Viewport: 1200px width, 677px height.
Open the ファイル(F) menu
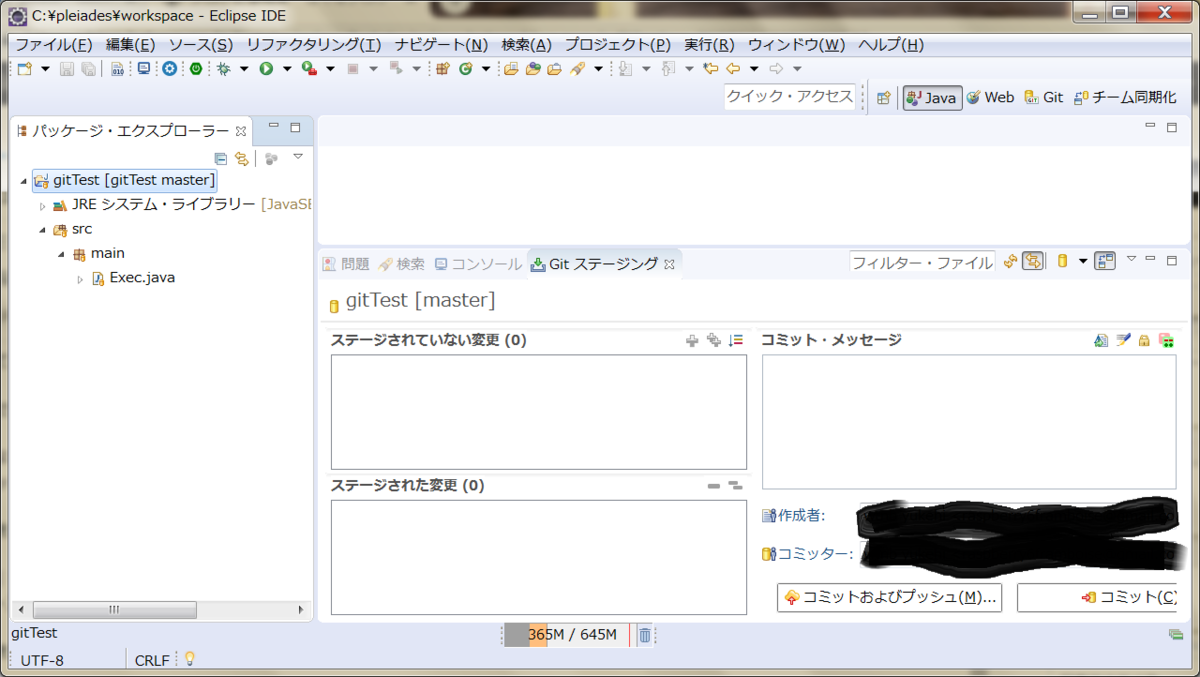[x=54, y=45]
